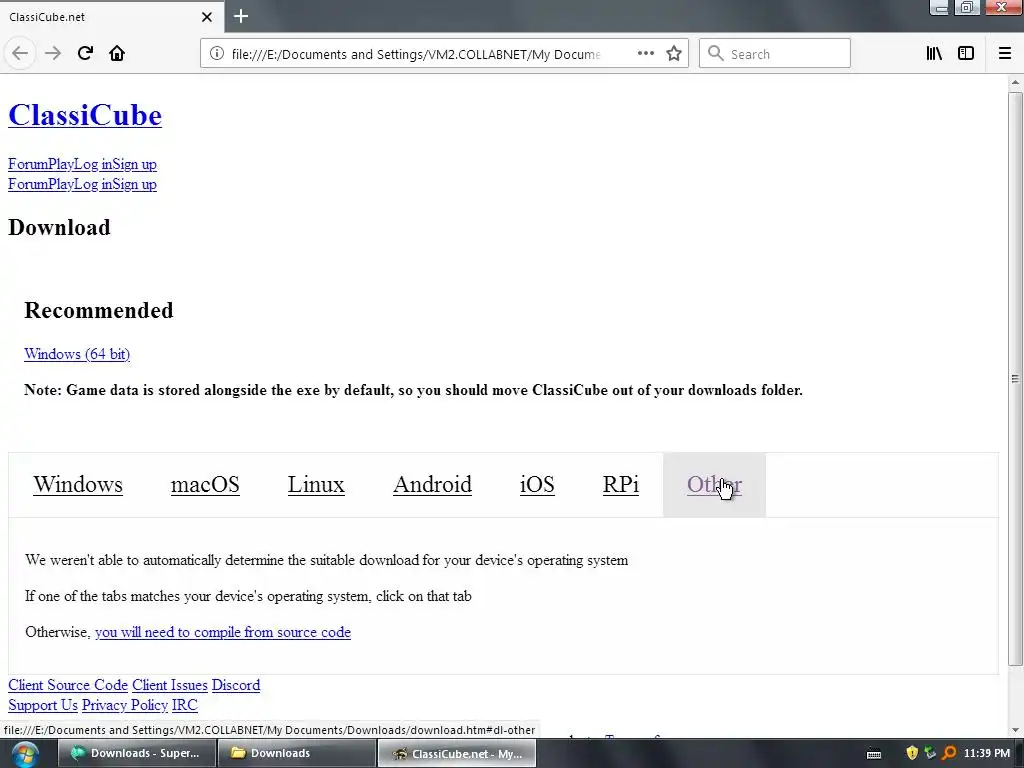
Task: Open the Privacy Policy link
Action: pos(125,705)
